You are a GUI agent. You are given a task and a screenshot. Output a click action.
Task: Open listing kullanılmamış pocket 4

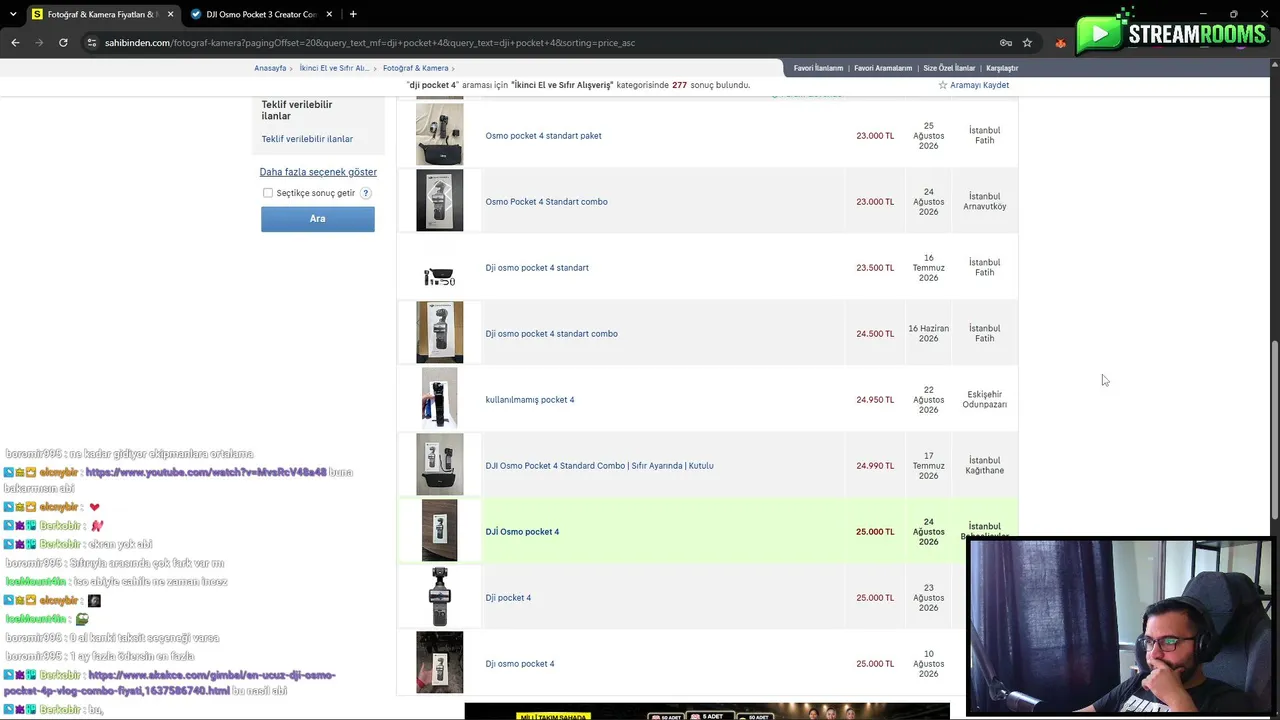click(529, 400)
